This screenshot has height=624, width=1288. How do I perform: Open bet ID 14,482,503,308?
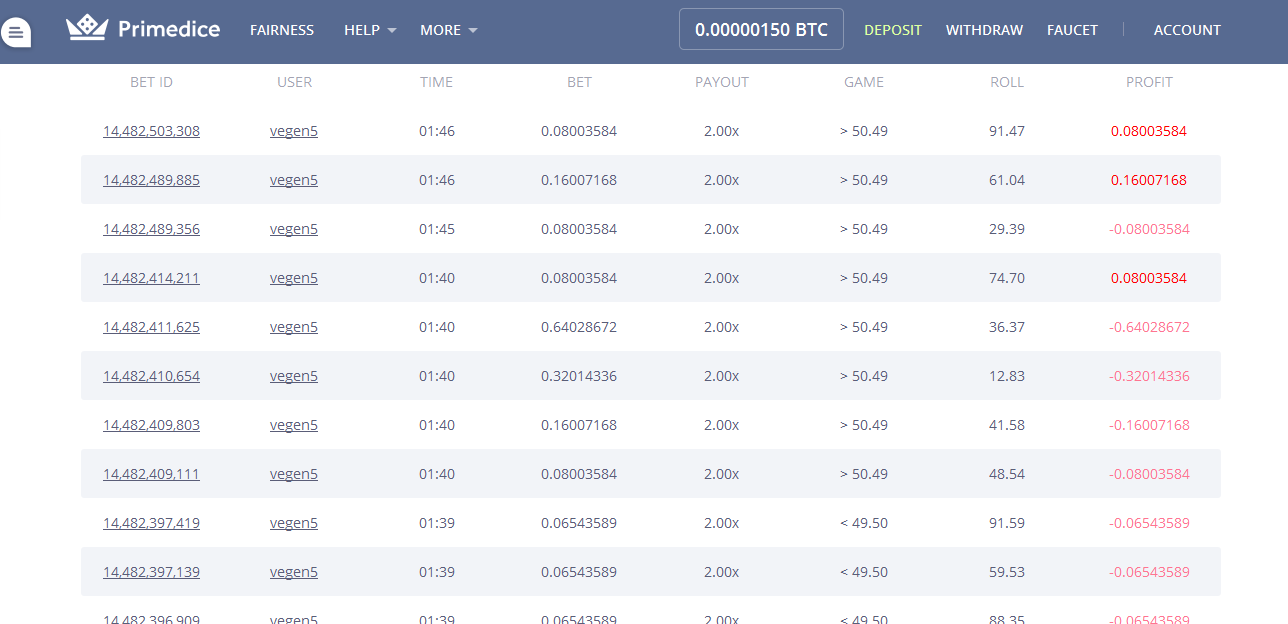151,131
